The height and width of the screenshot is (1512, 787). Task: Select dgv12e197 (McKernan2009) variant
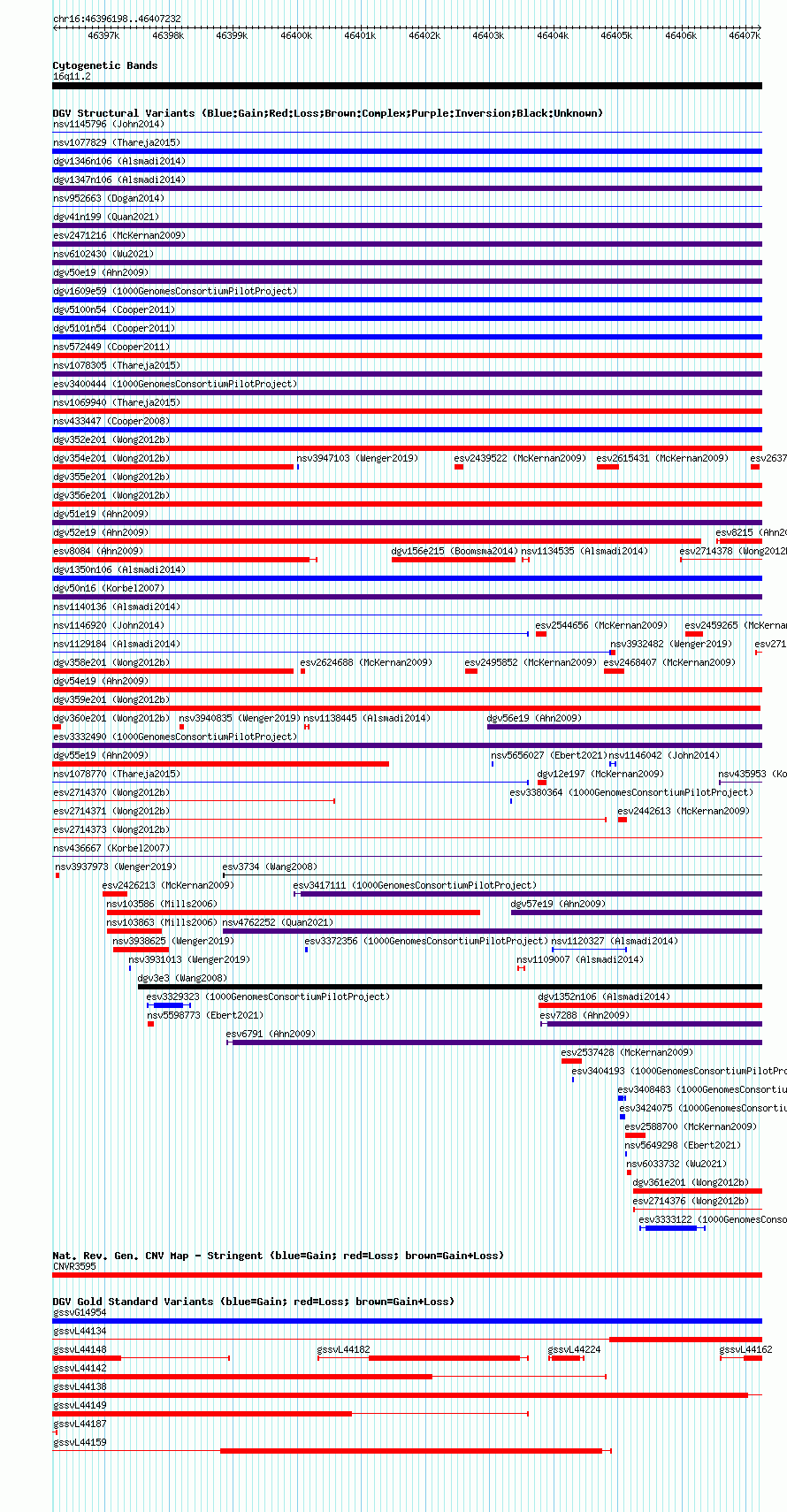tap(600, 774)
